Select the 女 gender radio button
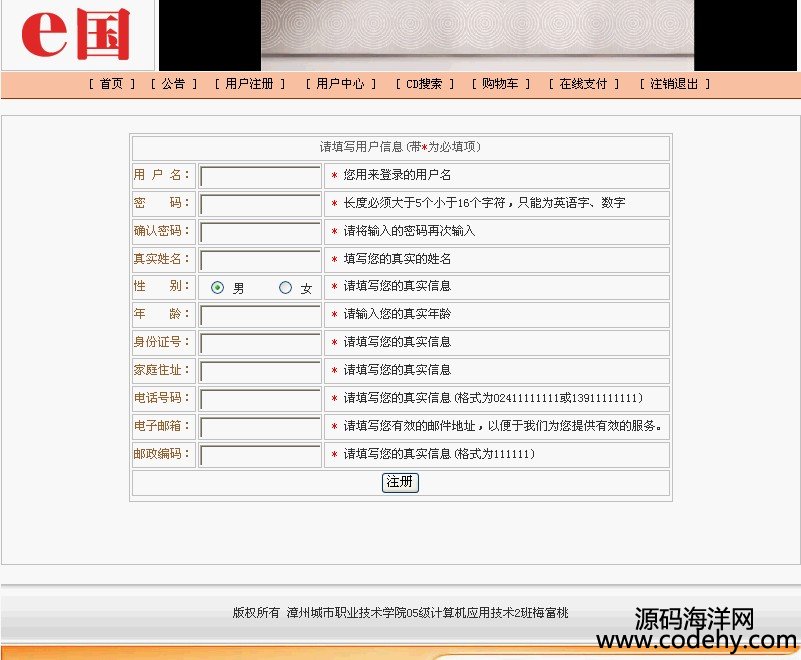Image resolution: width=801 pixels, height=660 pixels. (x=285, y=288)
